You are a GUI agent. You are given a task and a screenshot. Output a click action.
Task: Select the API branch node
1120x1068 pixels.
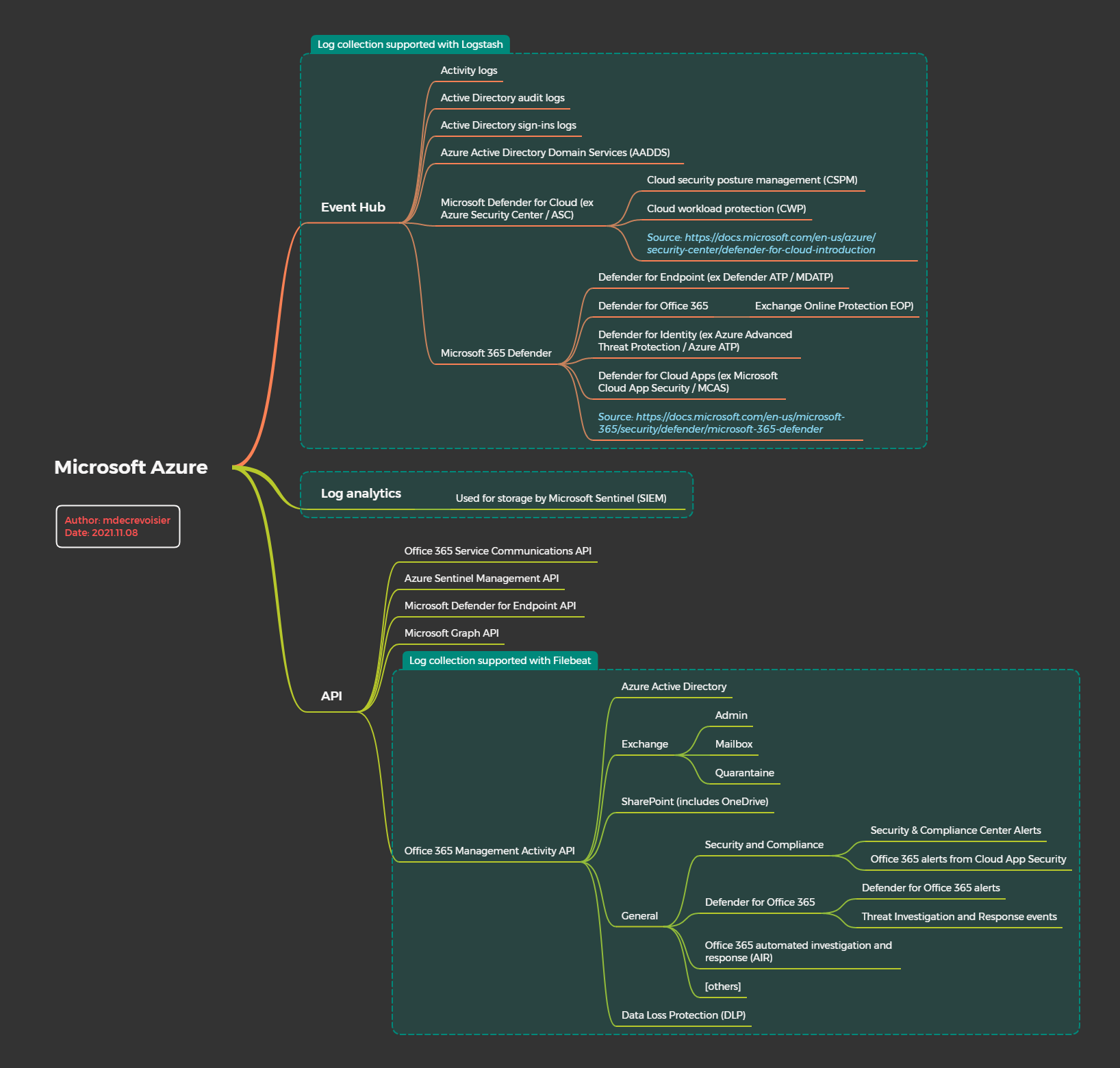point(331,696)
